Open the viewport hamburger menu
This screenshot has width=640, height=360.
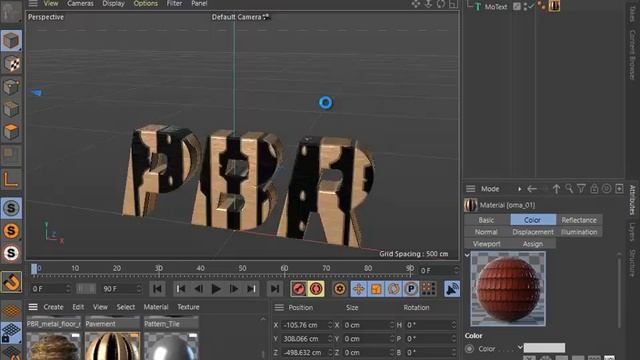point(33,4)
